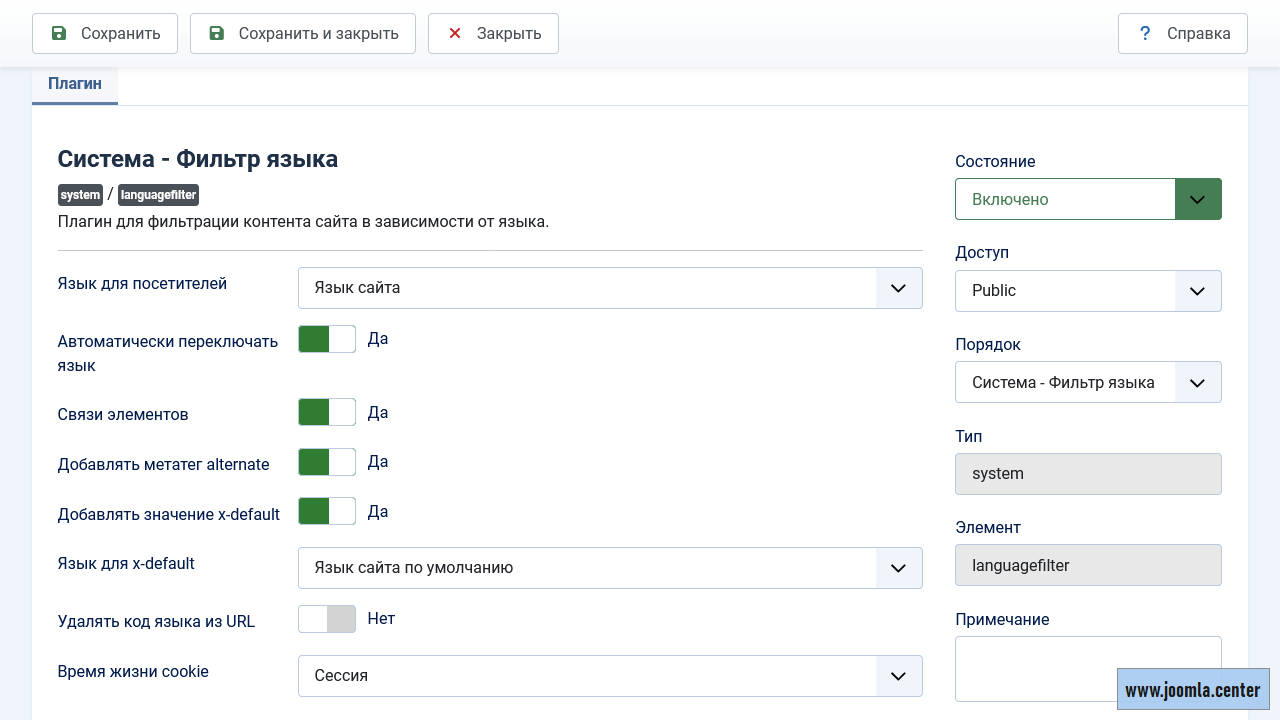Expand the Время жизни cookie dropdown

[x=610, y=676]
